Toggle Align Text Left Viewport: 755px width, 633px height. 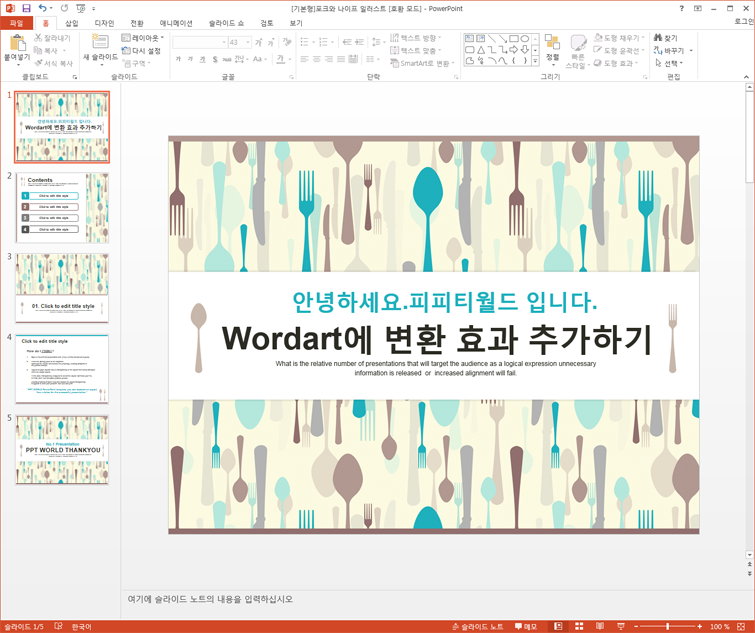304,59
